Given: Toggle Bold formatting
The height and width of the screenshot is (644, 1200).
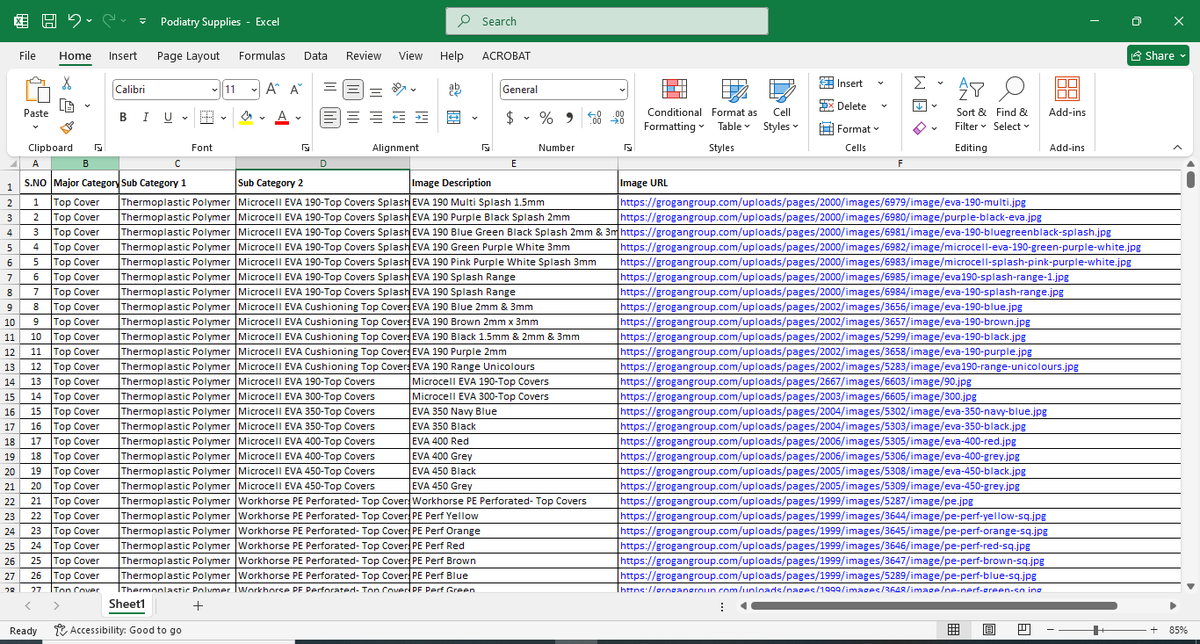Looking at the screenshot, I should 122,118.
